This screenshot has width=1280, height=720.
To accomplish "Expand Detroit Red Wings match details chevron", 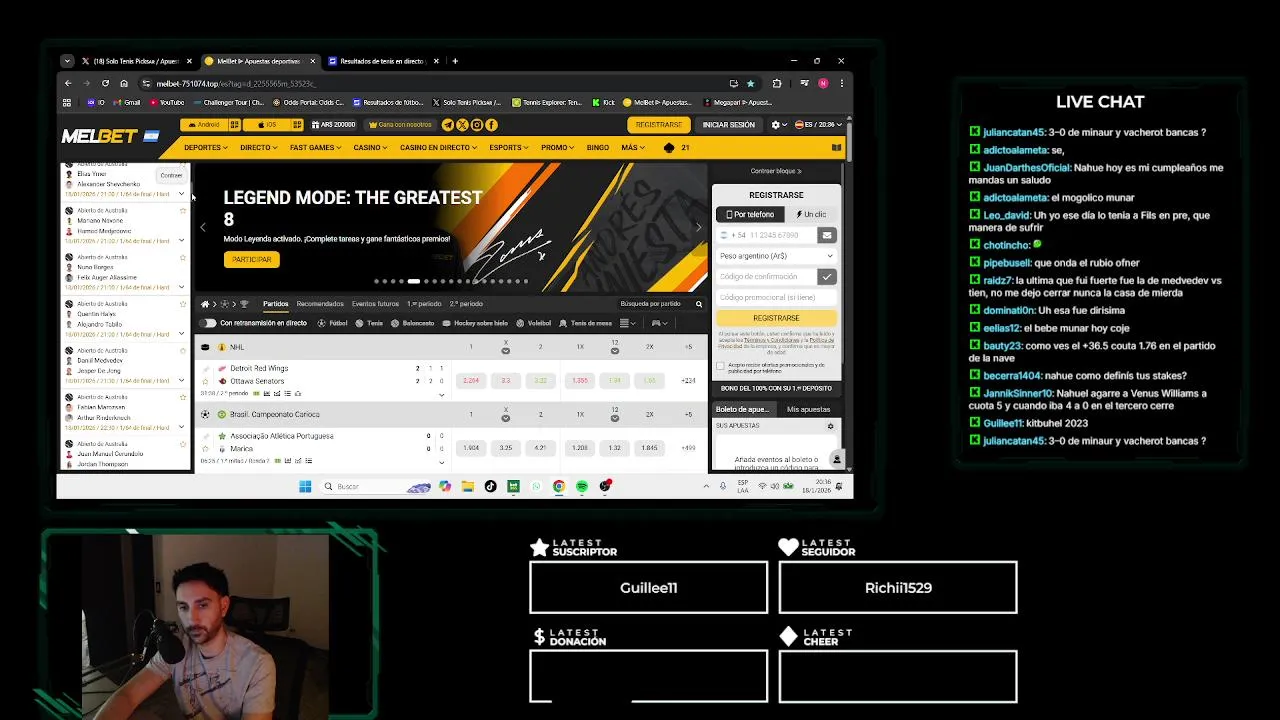I will 441,395.
